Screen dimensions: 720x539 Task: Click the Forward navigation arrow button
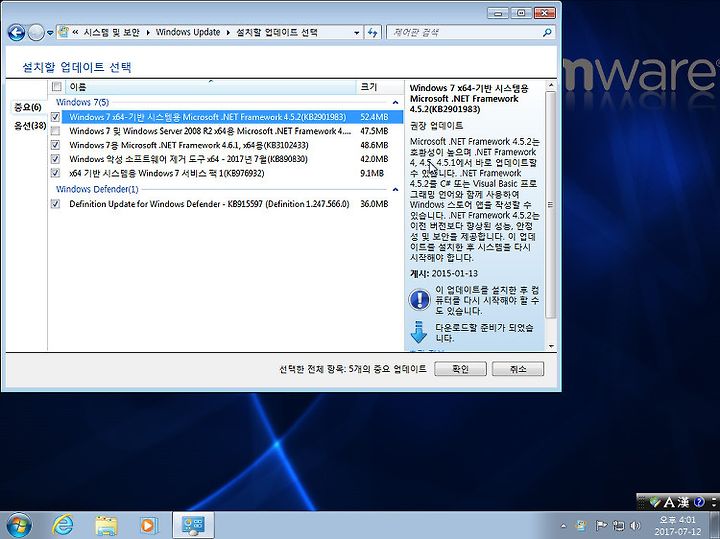tap(36, 33)
